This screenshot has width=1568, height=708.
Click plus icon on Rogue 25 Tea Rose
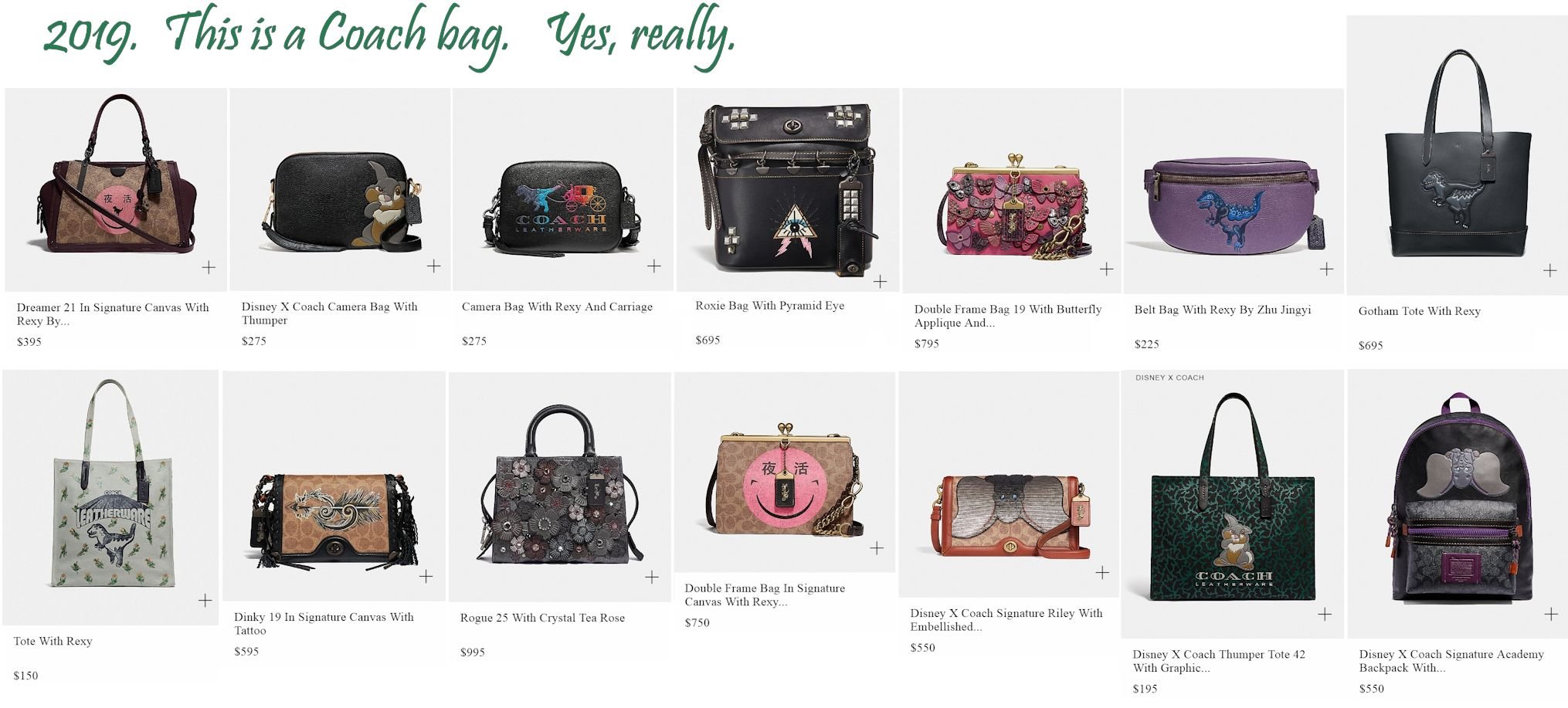pos(652,577)
